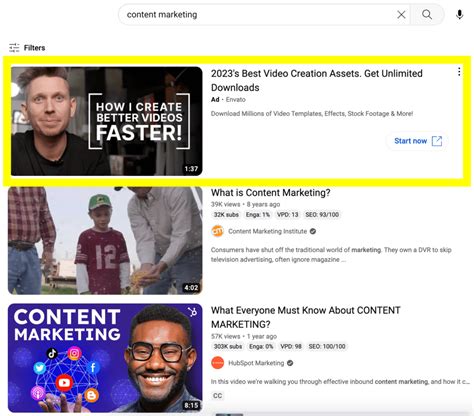Visit the HubSpot Marketing channel name
Screen dimensions: 474x416
pos(256,363)
